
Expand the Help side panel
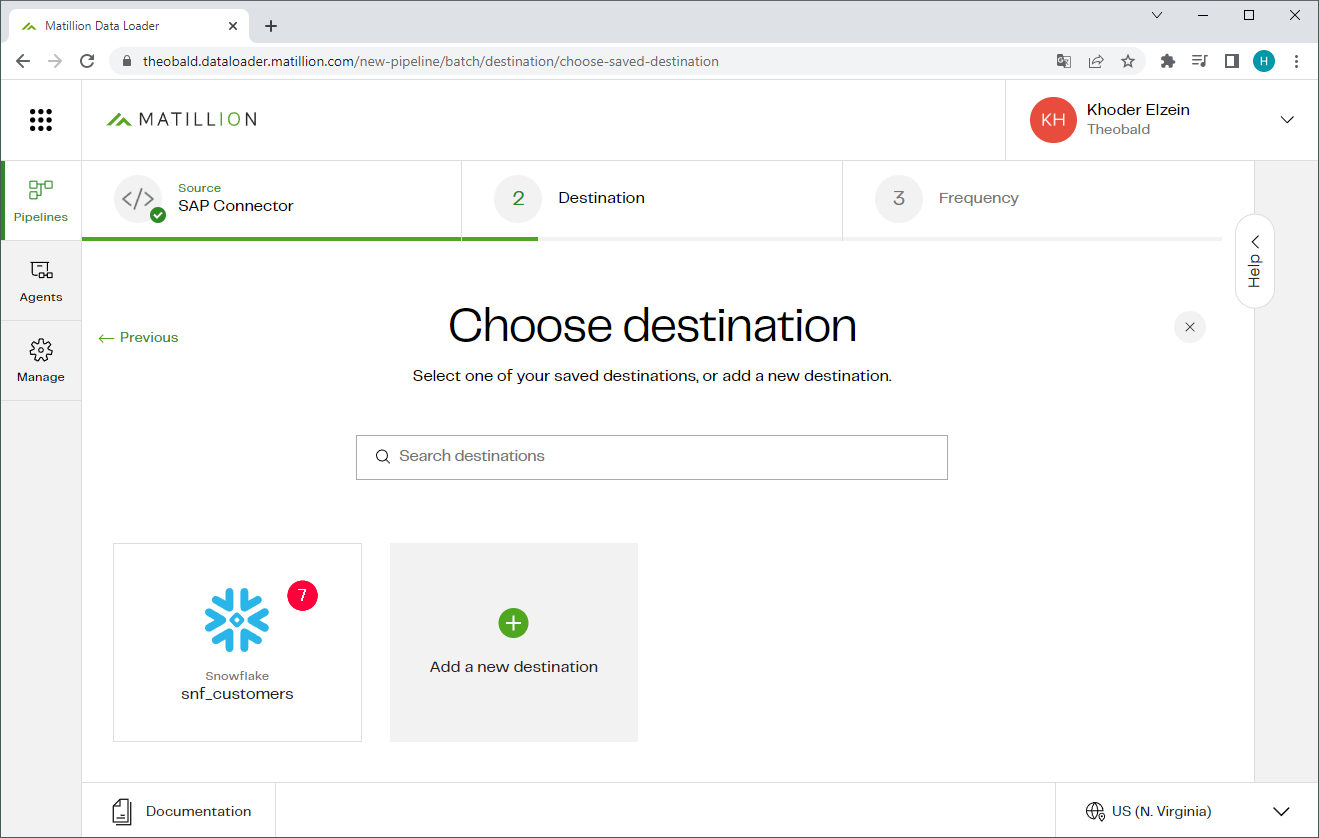point(1255,261)
